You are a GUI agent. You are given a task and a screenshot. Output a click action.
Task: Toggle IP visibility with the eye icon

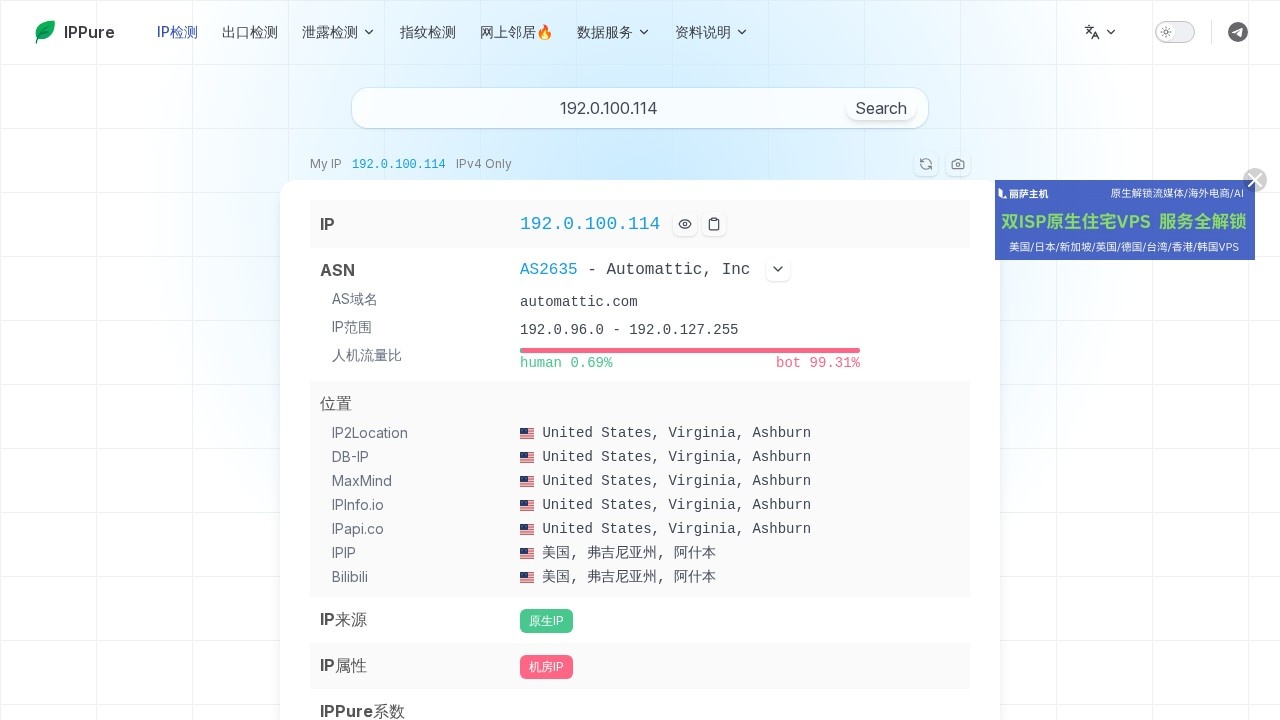pos(685,224)
